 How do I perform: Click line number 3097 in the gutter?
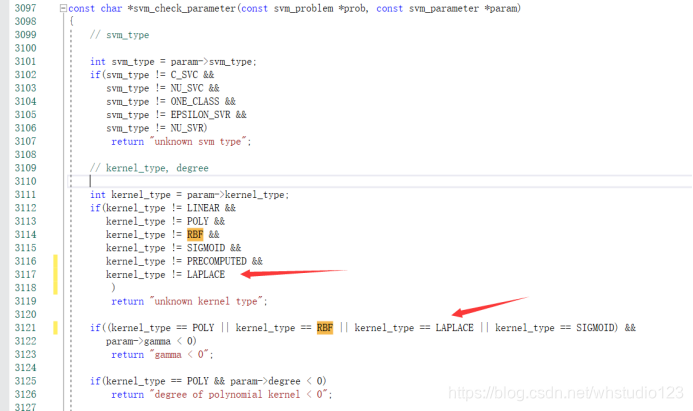pos(25,8)
